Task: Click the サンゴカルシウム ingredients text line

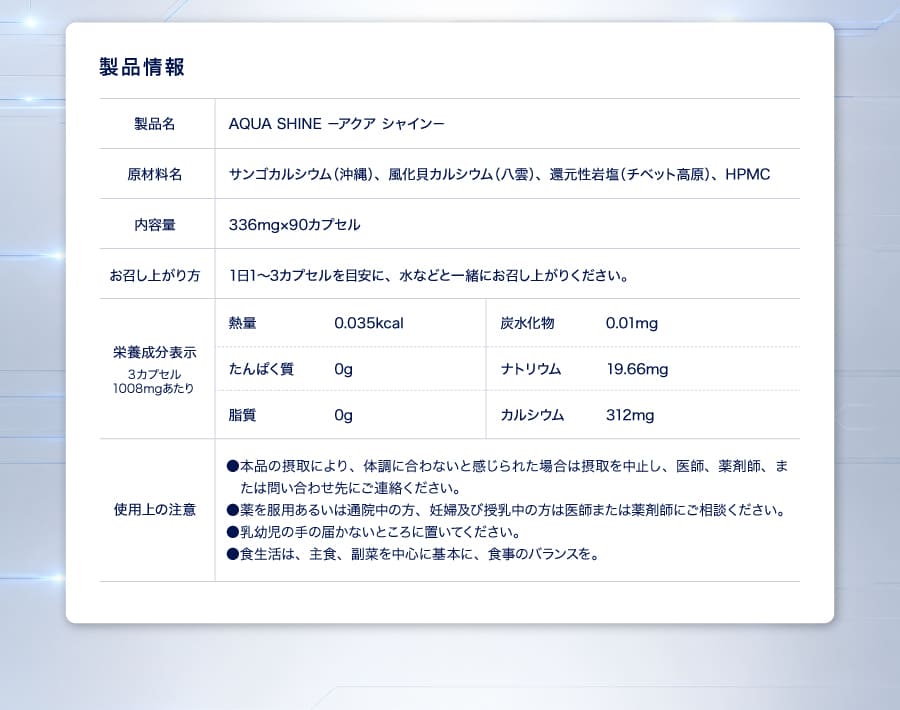Action: coord(499,174)
